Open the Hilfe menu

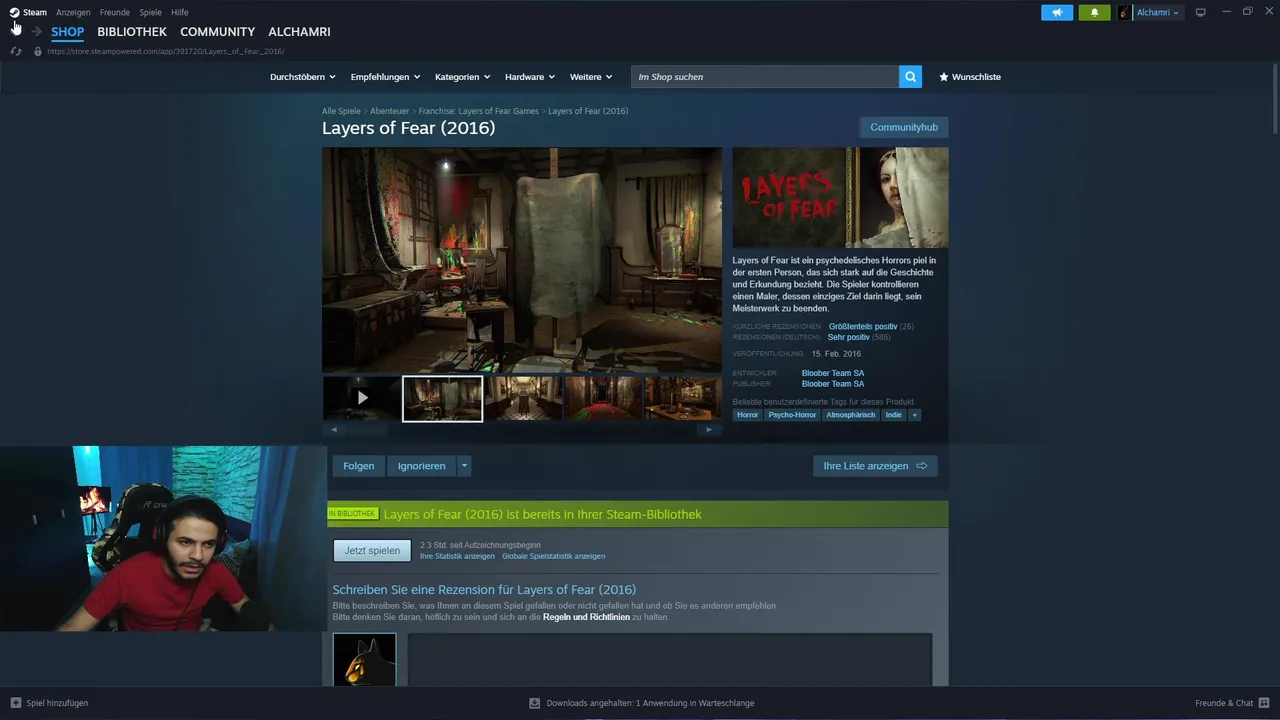(x=180, y=12)
